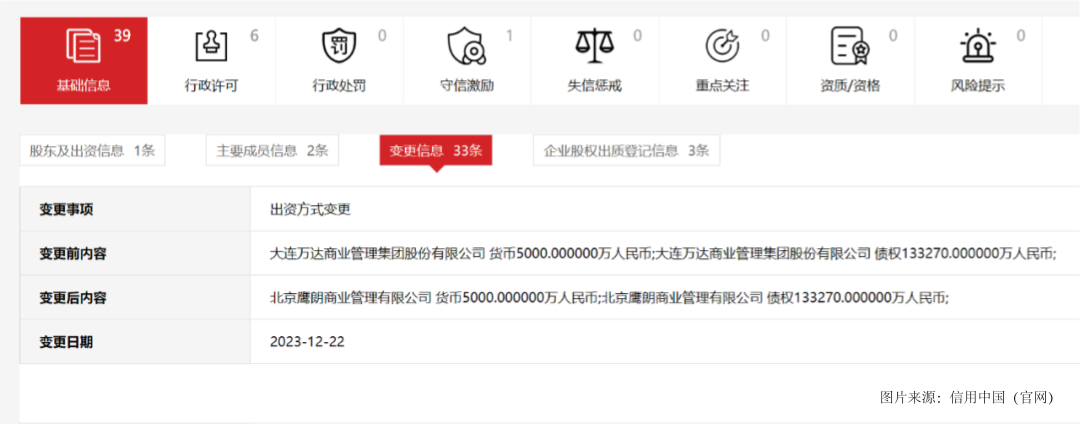This screenshot has width=1080, height=424.
Task: Click the 行政处罚 shield icon
Action: (x=338, y=46)
